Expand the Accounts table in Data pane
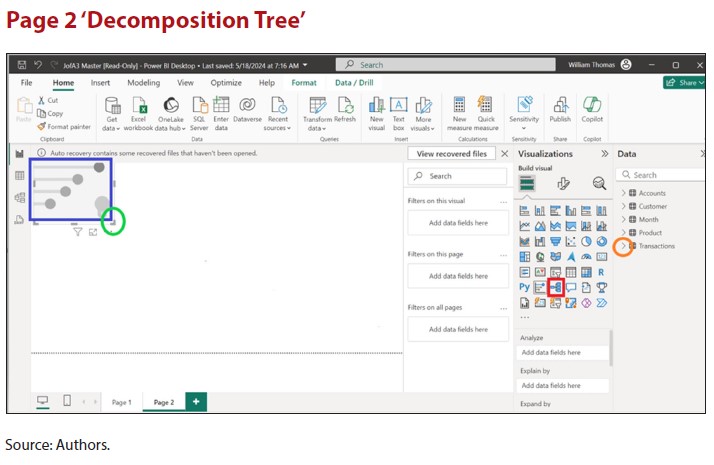714x465 pixels. (x=623, y=193)
